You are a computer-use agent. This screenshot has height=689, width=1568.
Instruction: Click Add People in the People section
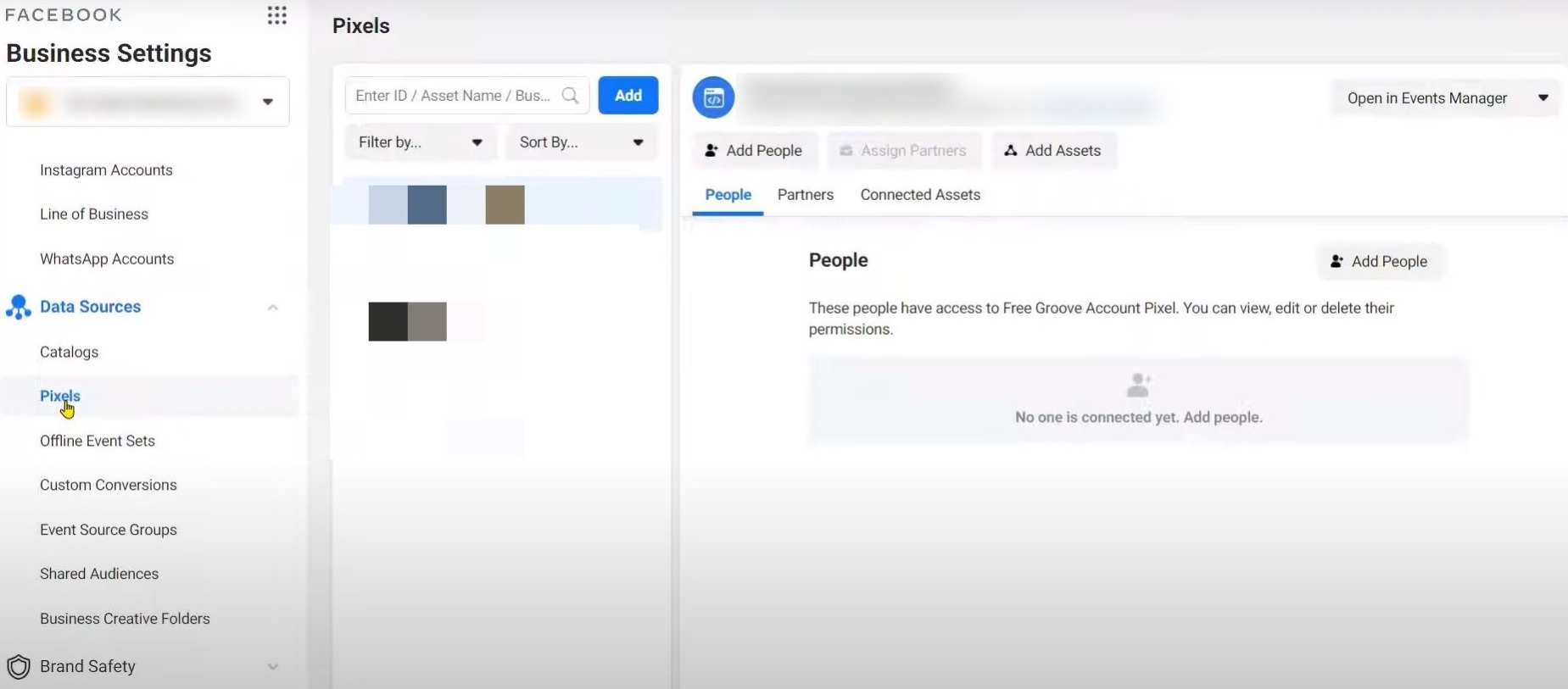pos(1380,262)
